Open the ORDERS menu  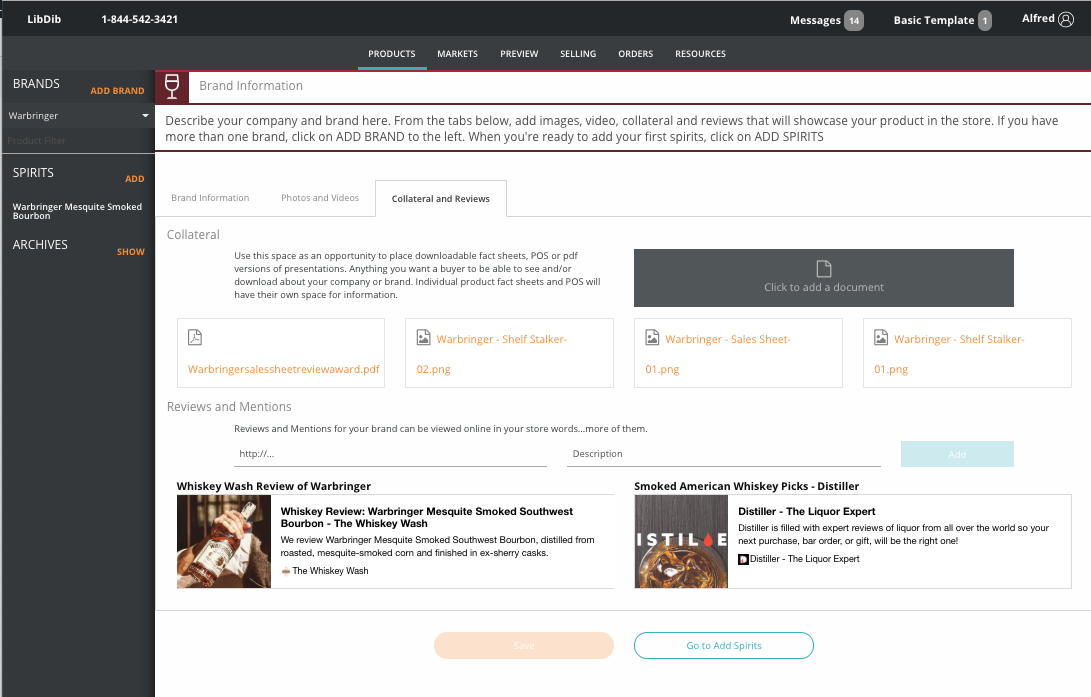coord(636,54)
